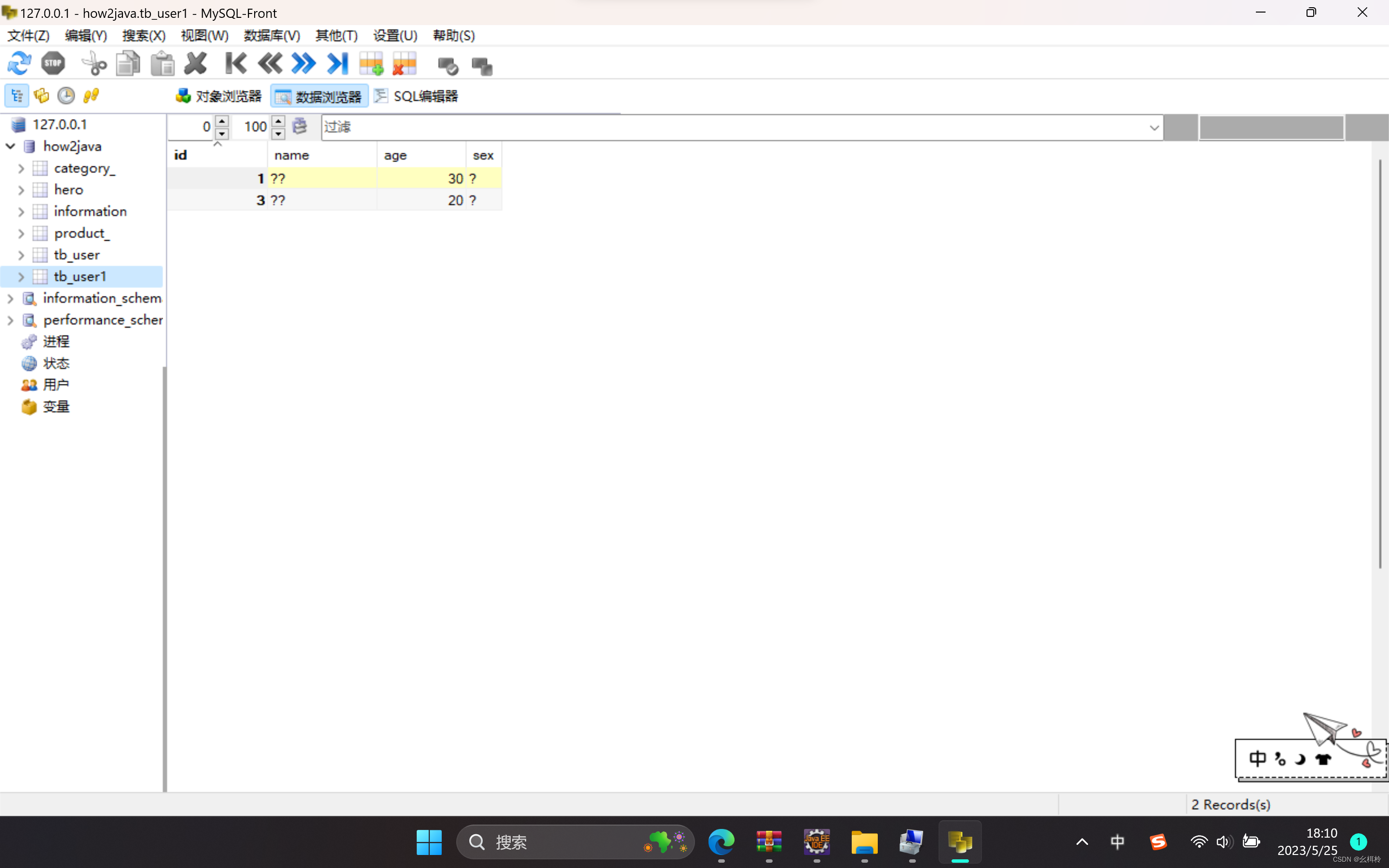Switch to the SQL编辑器 tab
The width and height of the screenshot is (1389, 868).
coord(416,96)
